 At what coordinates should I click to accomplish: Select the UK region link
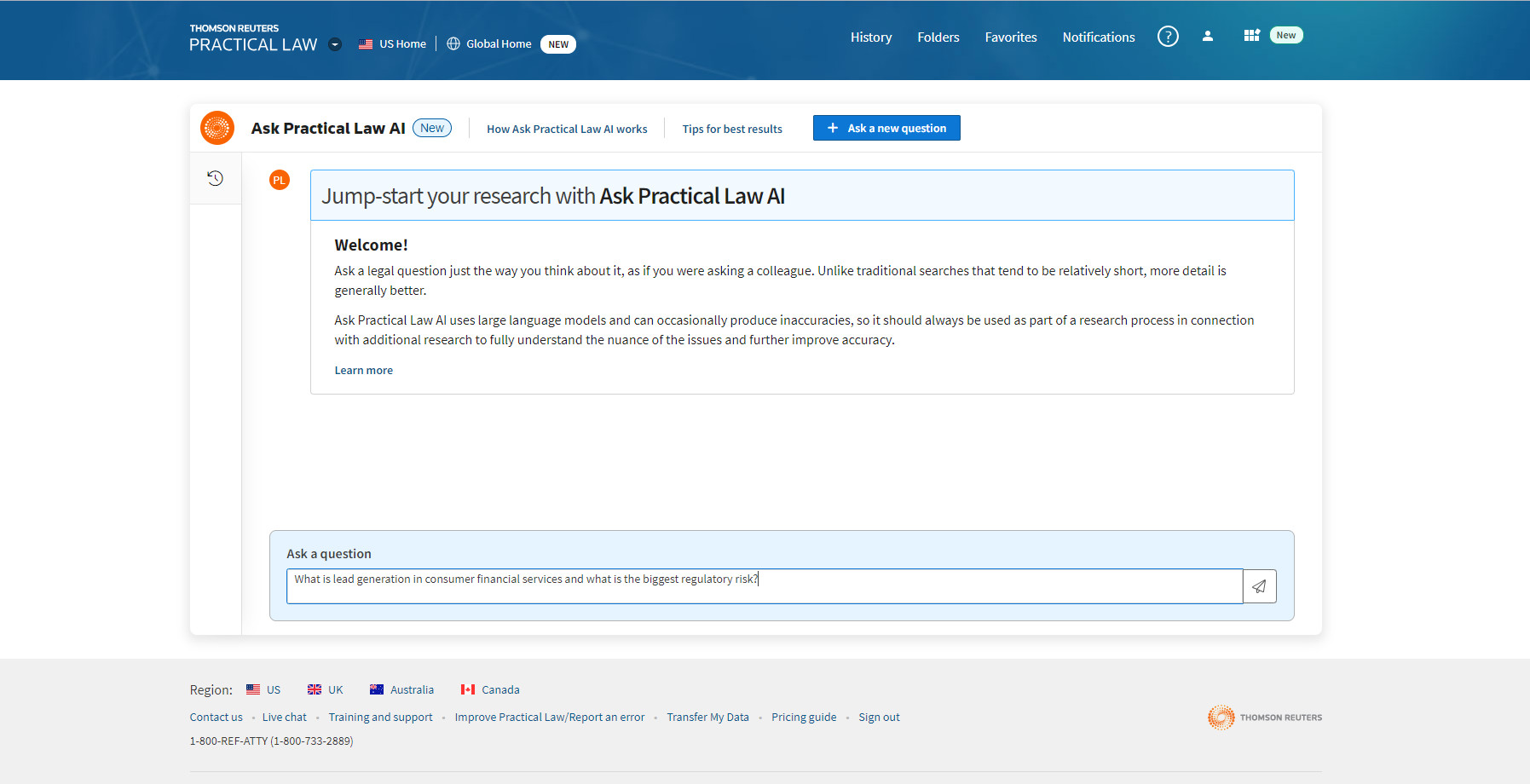pos(336,689)
